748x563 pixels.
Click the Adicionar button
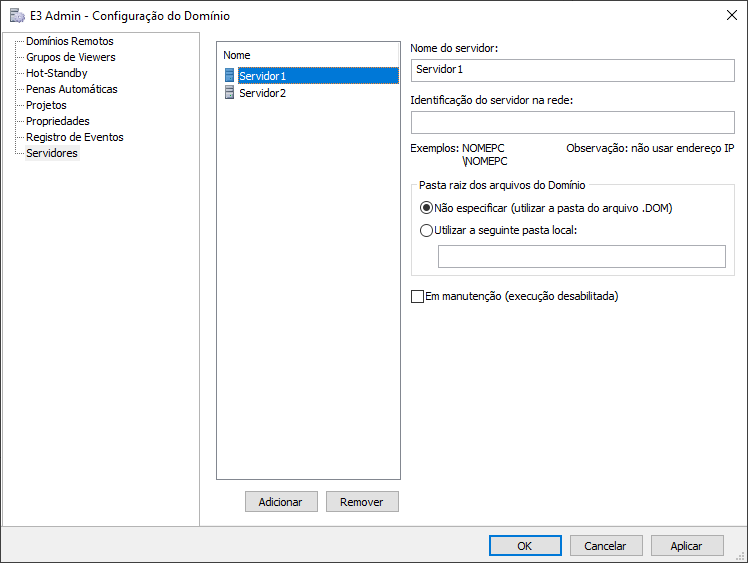coord(280,502)
